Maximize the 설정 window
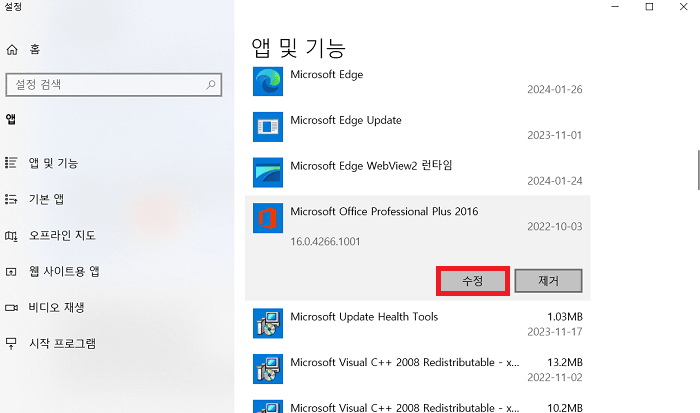The height and width of the screenshot is (413, 700). pyautogui.click(x=650, y=7)
